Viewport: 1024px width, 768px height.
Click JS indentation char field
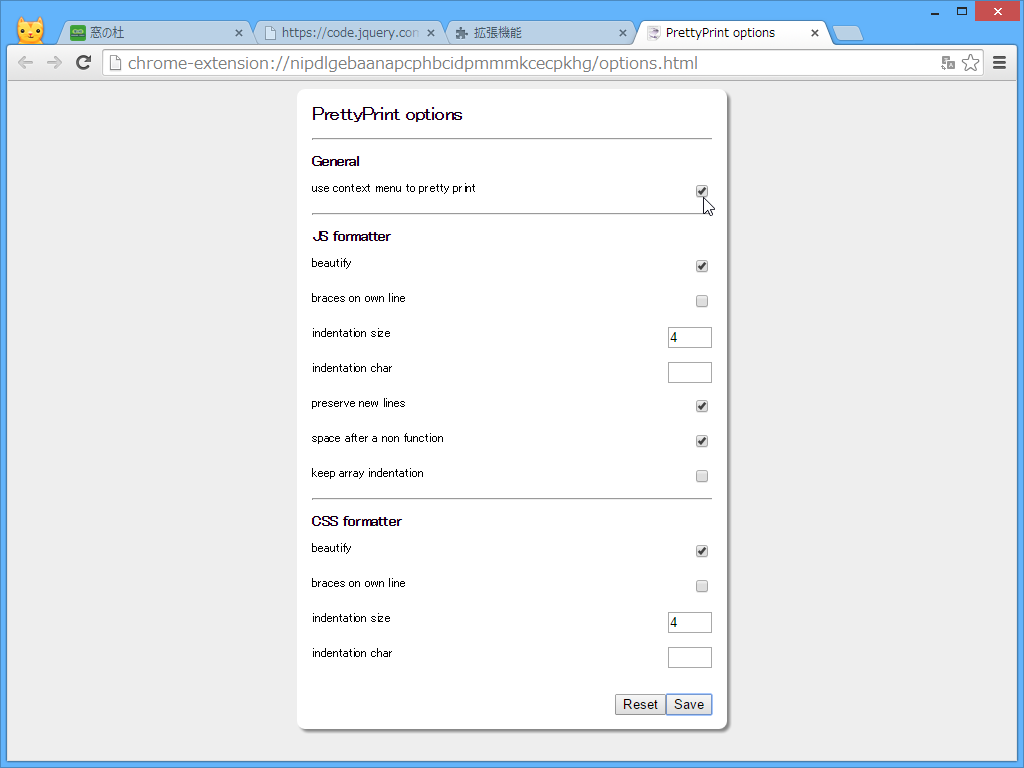(x=690, y=372)
